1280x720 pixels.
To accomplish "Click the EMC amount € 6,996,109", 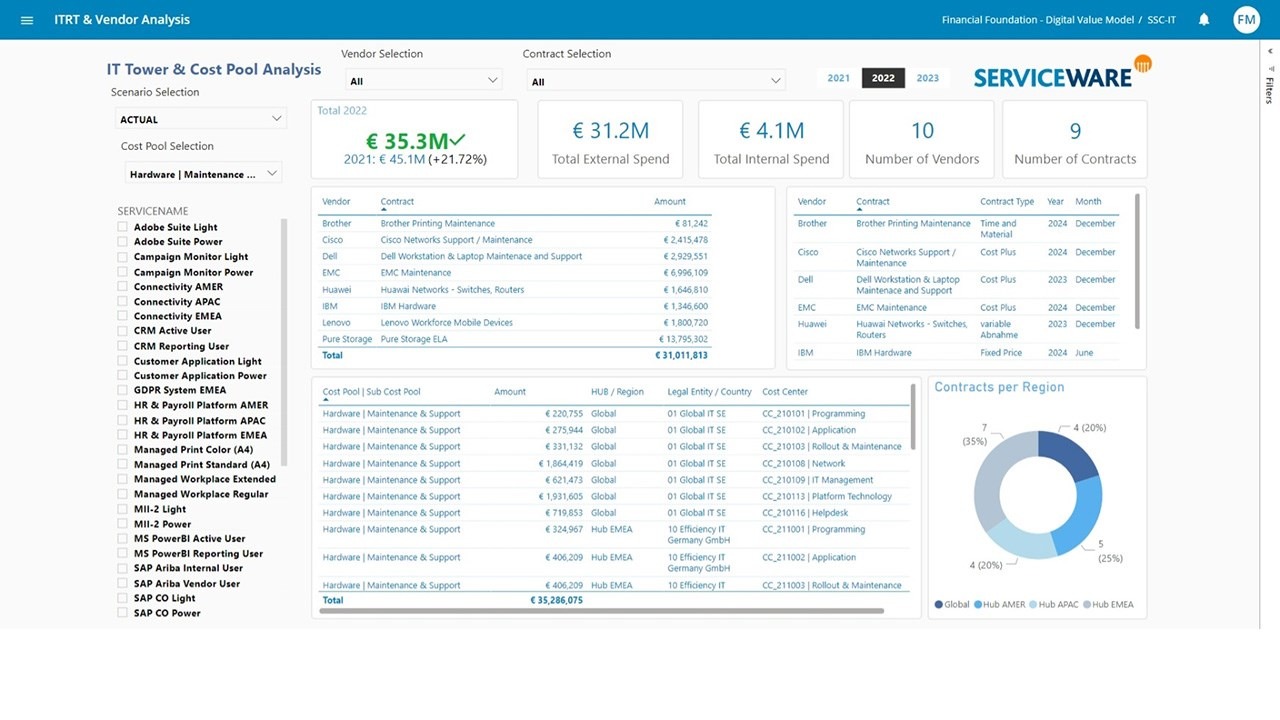I will click(685, 273).
